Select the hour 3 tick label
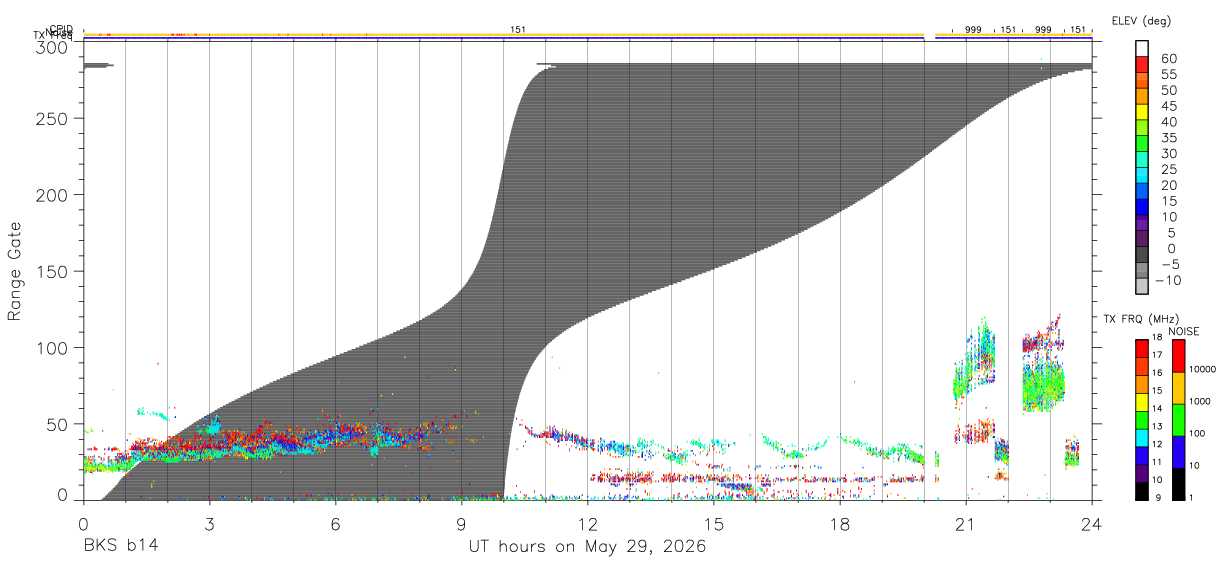Viewport: 1228px width, 567px height. click(x=209, y=523)
